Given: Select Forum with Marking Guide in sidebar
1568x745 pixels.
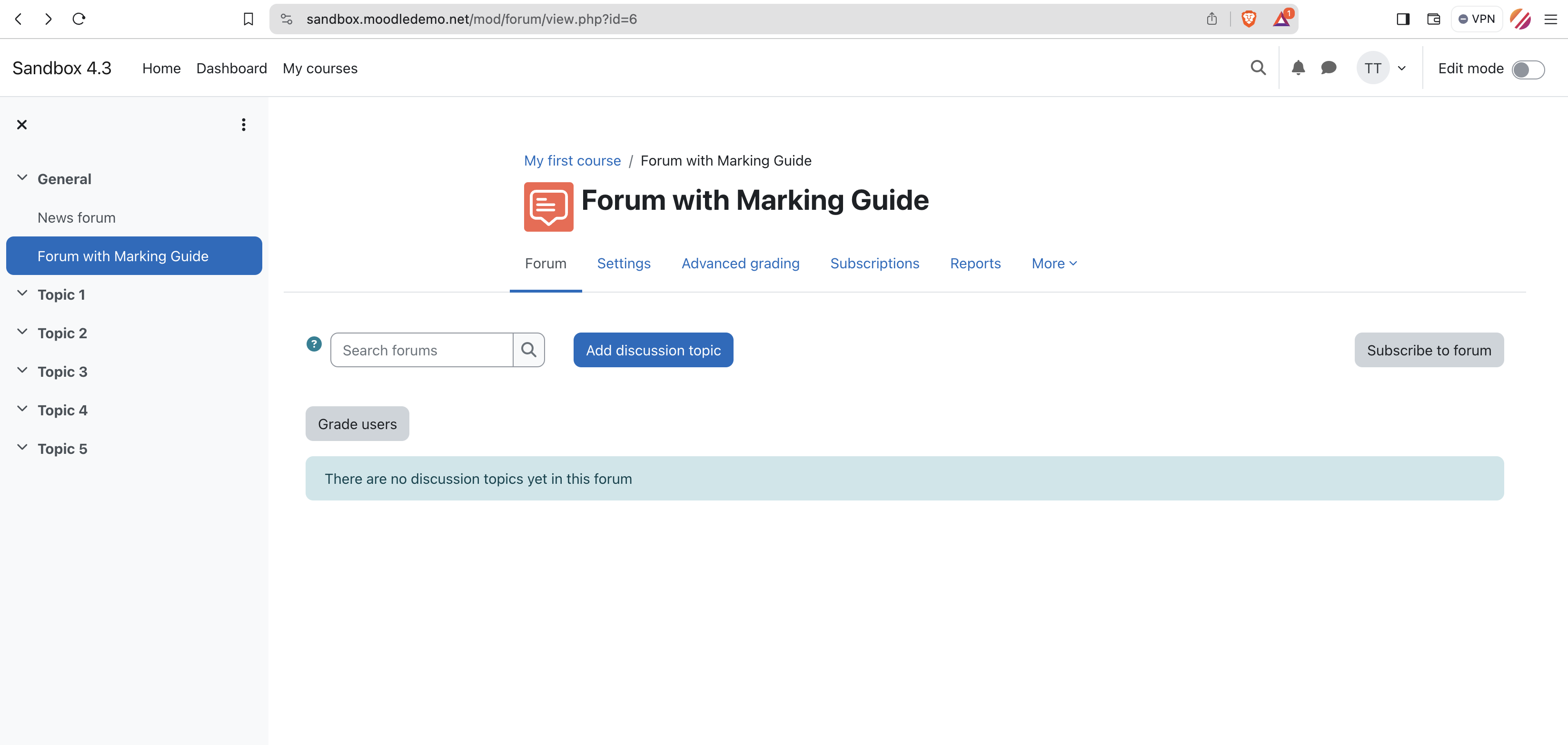Looking at the screenshot, I should tap(134, 256).
